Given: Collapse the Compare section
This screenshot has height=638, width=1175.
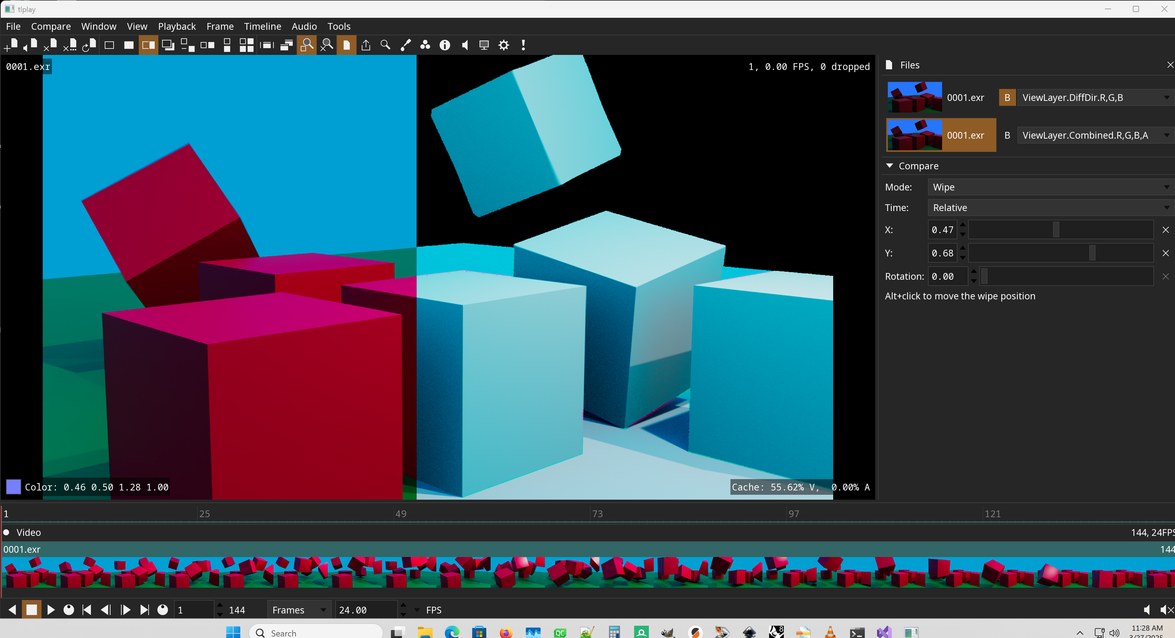Looking at the screenshot, I should [x=889, y=166].
